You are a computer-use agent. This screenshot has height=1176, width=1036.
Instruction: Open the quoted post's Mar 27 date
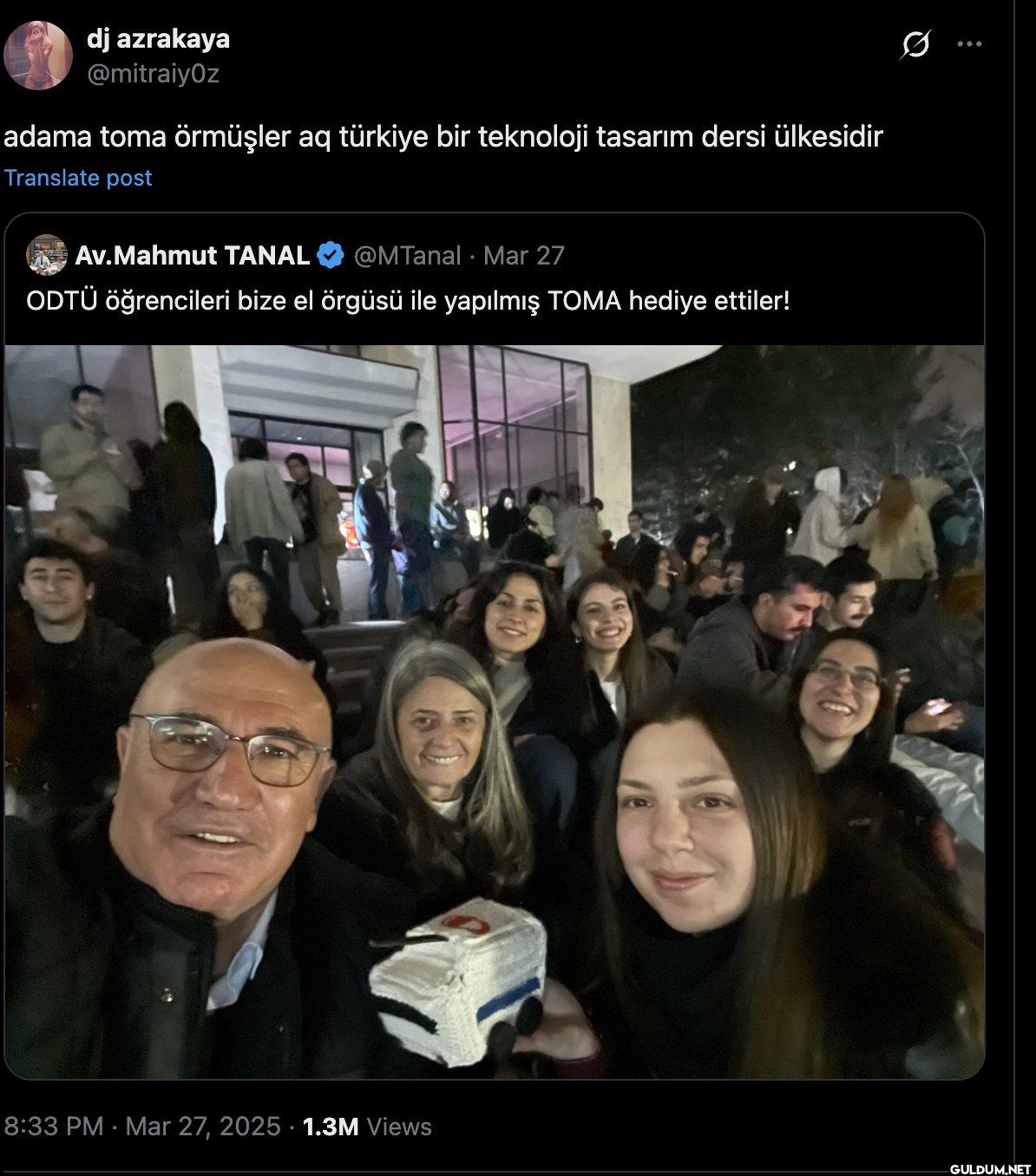[524, 256]
